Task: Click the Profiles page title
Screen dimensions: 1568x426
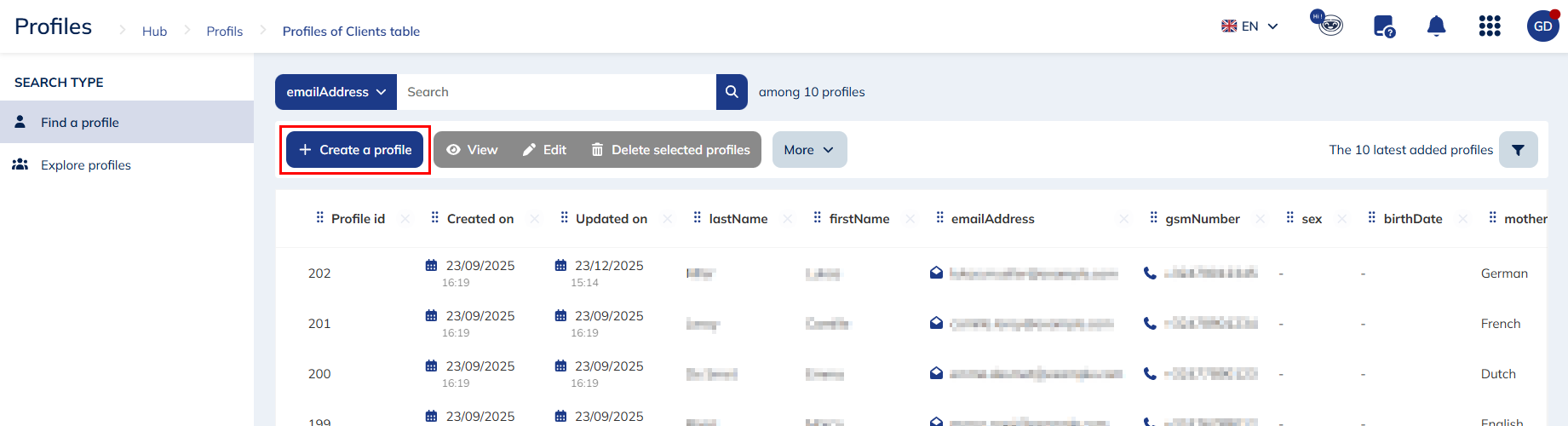Action: coord(53,26)
